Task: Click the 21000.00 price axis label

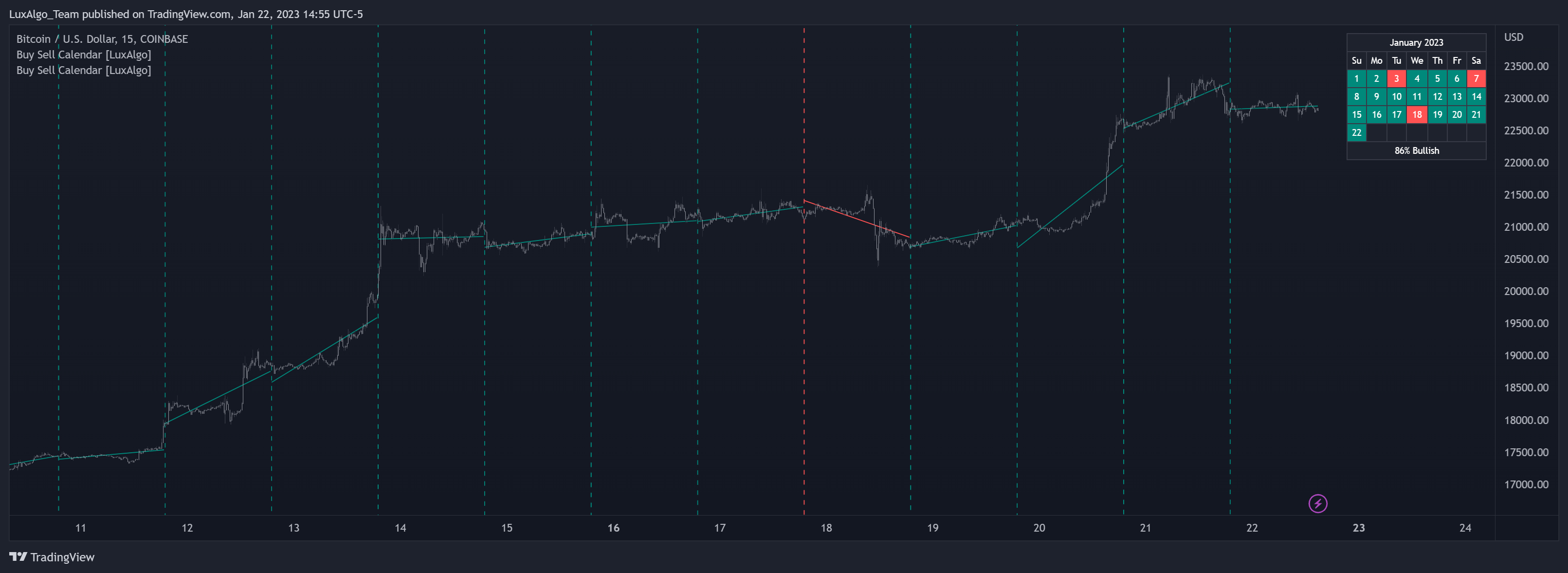Action: click(x=1526, y=227)
